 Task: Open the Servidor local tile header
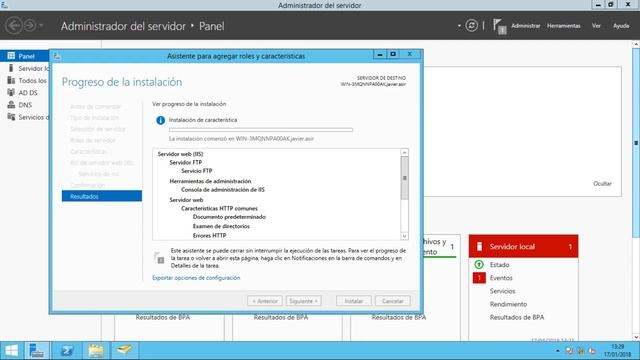tap(523, 247)
